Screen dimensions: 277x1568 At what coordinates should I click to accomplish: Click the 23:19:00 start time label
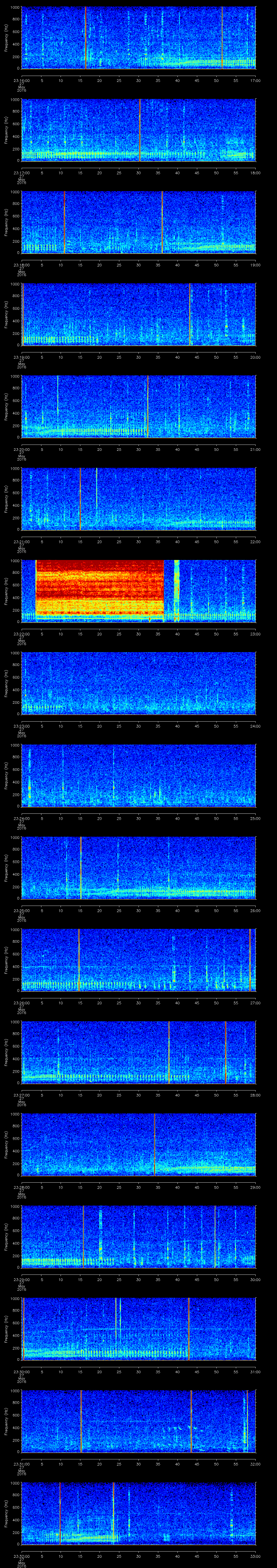[22, 357]
